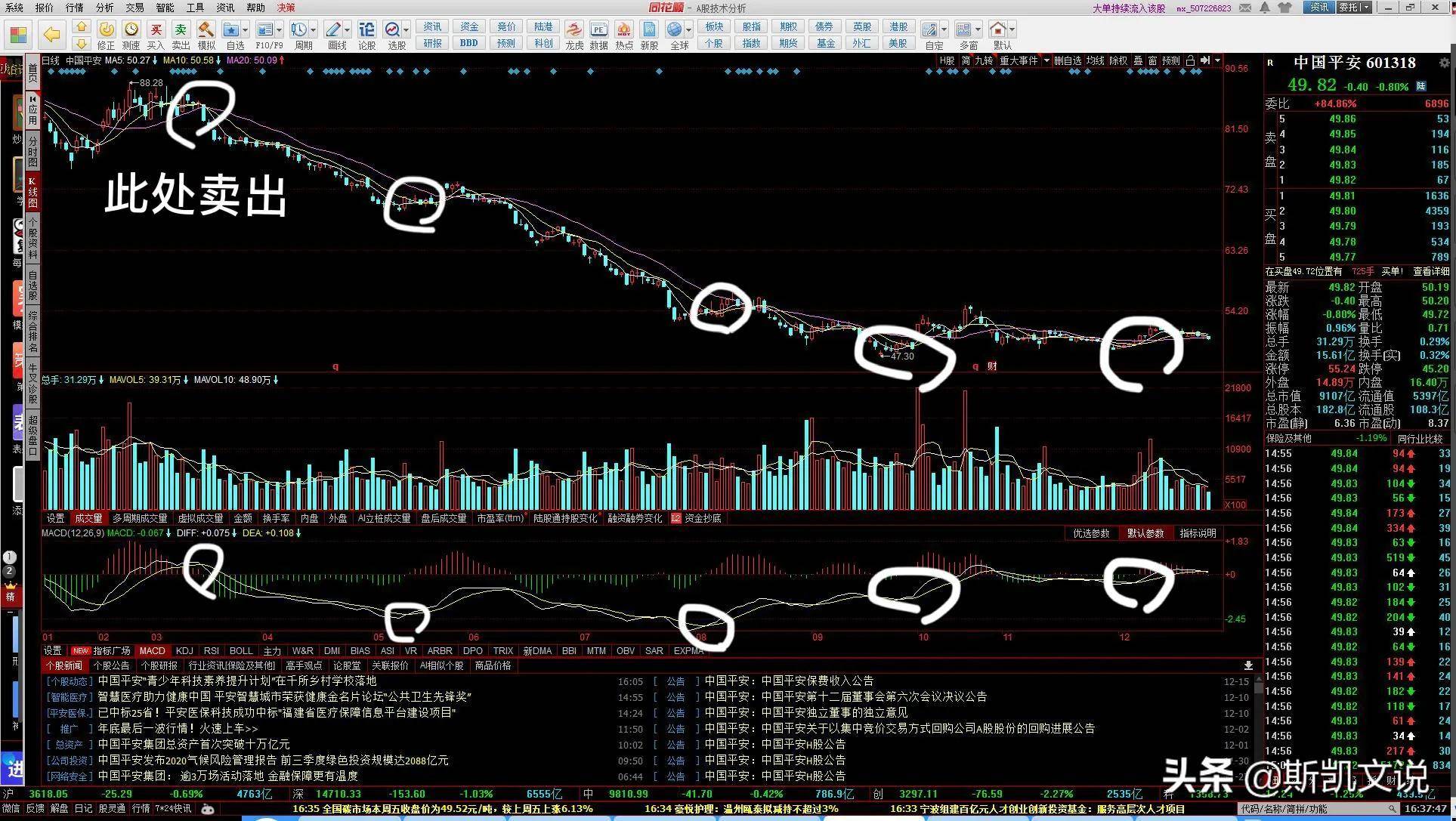Screen dimensions: 1456x821
Task: Click the 买入 buy icon
Action: point(156,29)
